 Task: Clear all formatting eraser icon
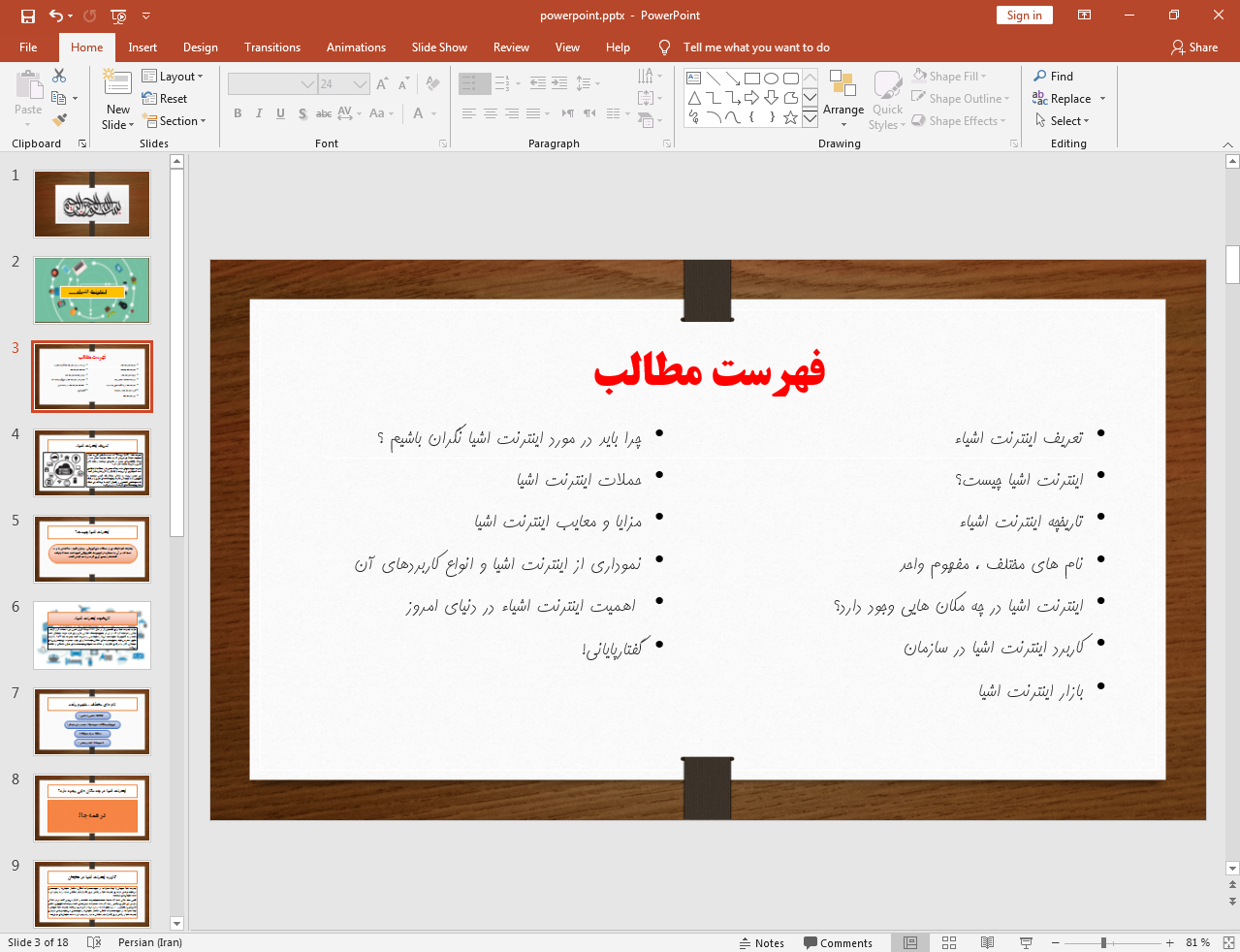coord(432,84)
